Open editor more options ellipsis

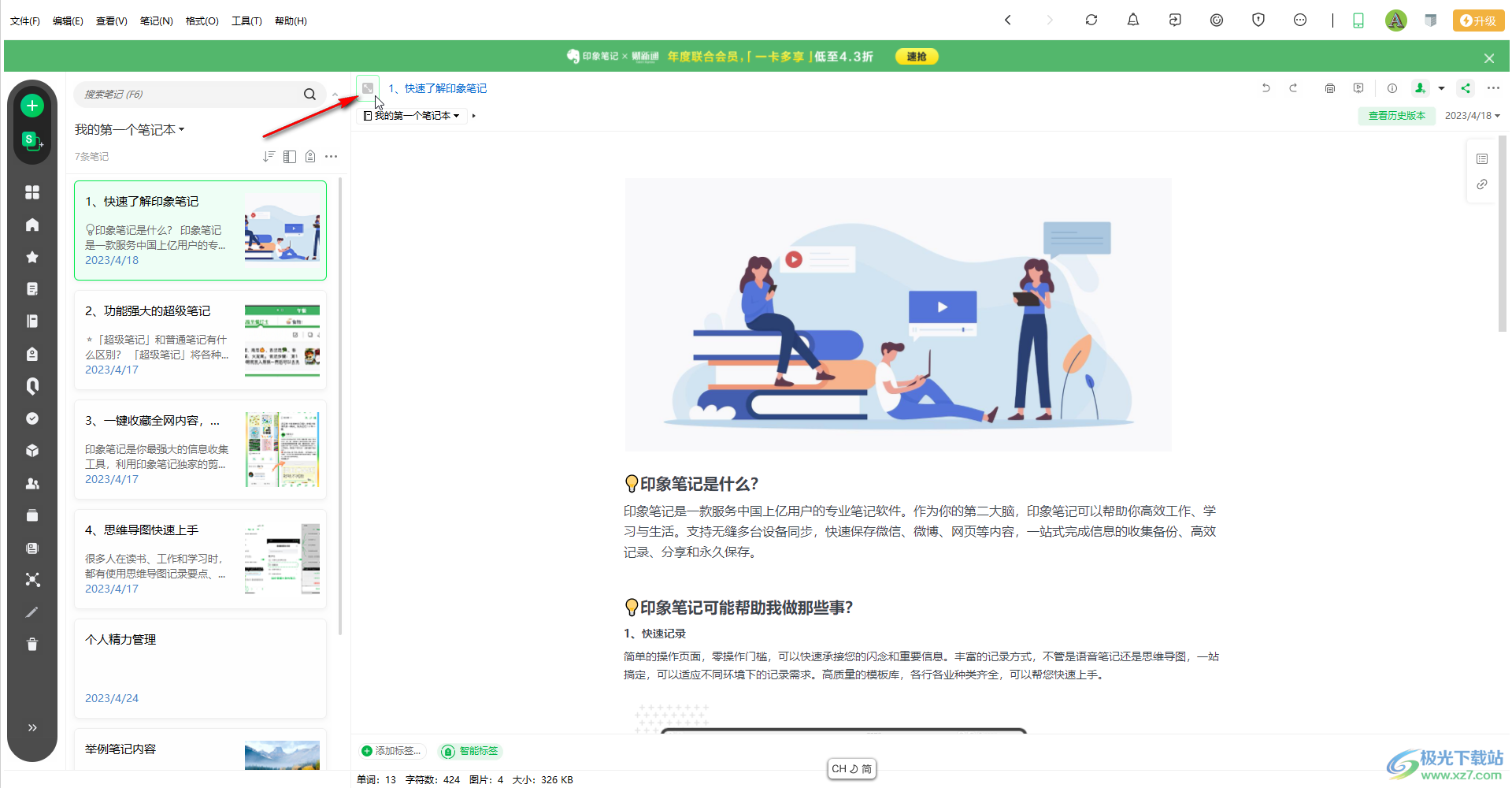tap(1493, 88)
